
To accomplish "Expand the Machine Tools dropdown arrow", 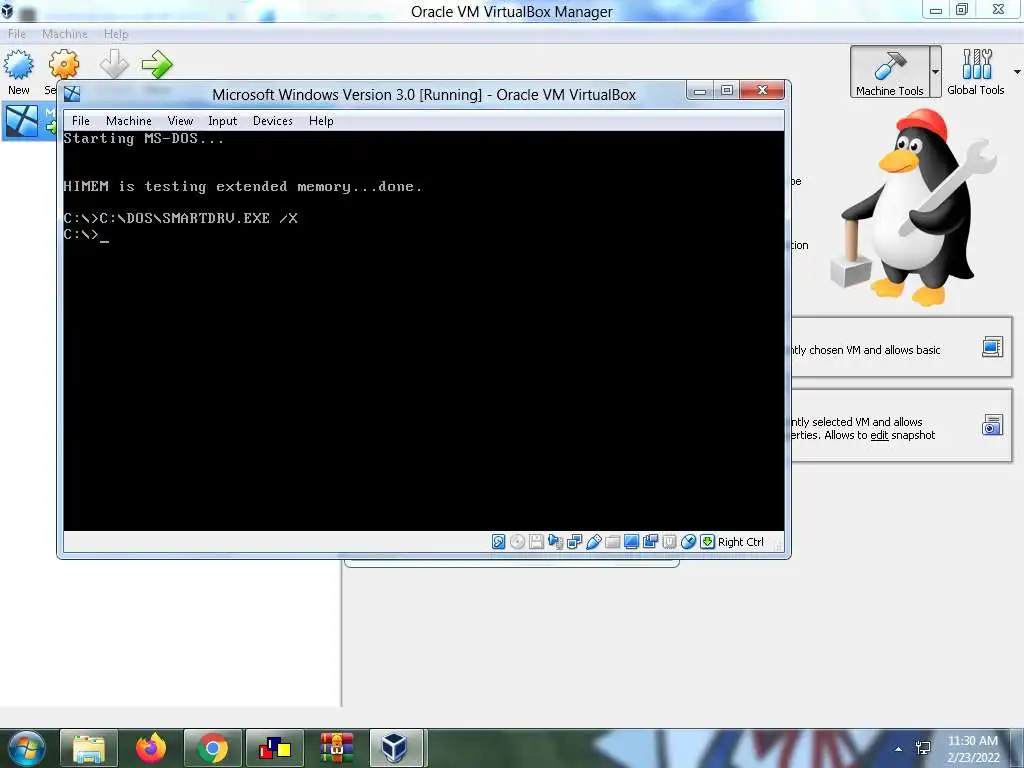I will [935, 72].
